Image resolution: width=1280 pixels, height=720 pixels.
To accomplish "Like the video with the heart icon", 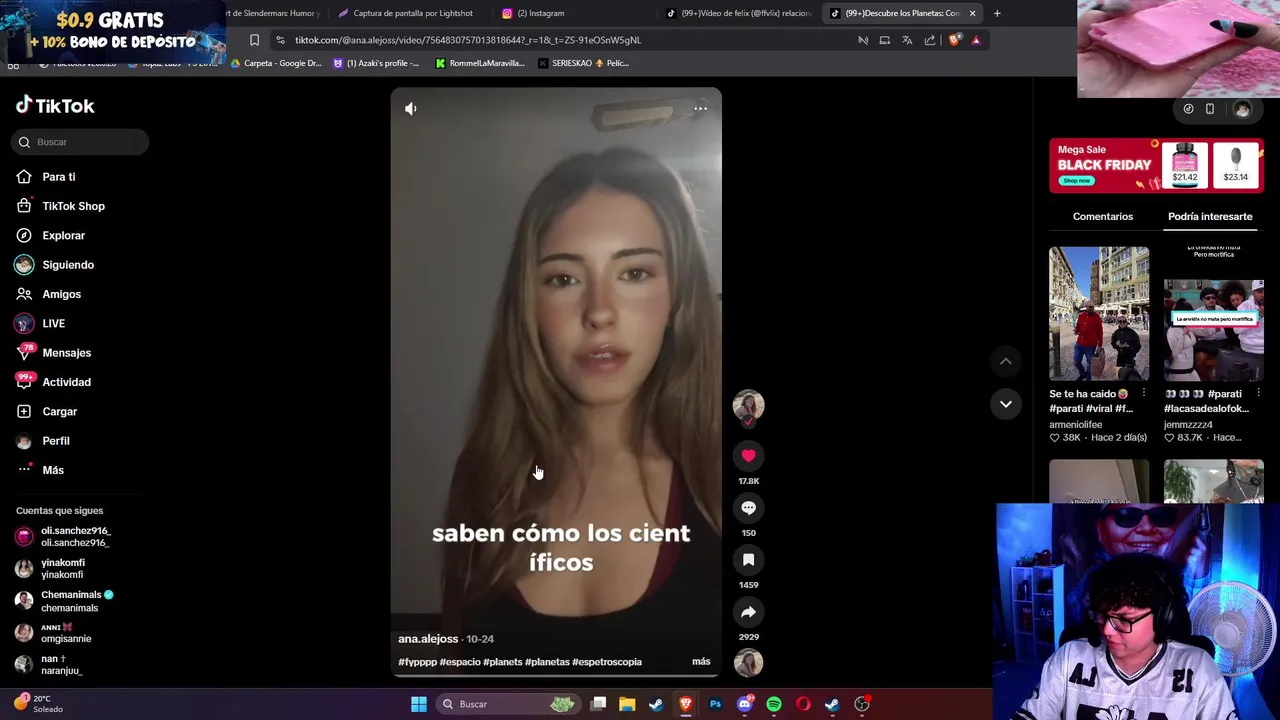I will pyautogui.click(x=748, y=455).
